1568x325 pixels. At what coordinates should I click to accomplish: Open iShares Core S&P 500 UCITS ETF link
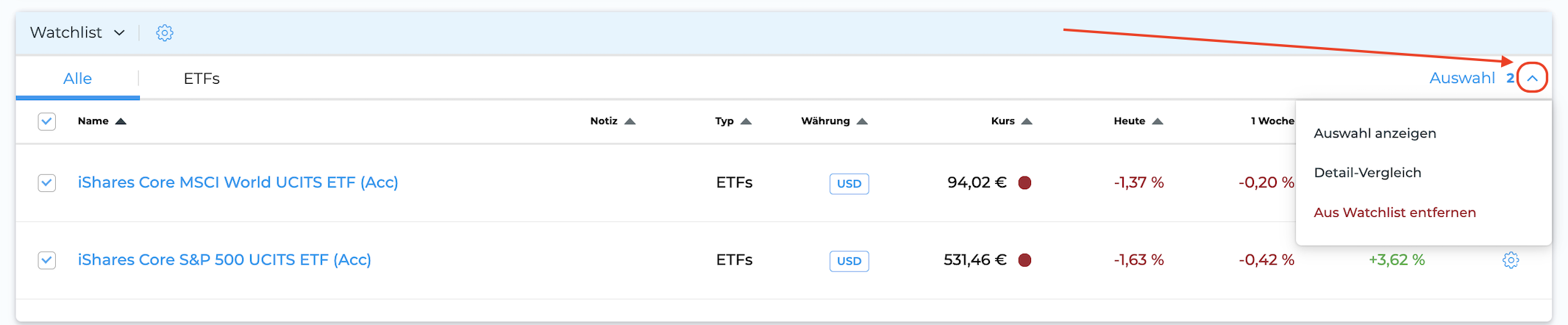pyautogui.click(x=224, y=260)
